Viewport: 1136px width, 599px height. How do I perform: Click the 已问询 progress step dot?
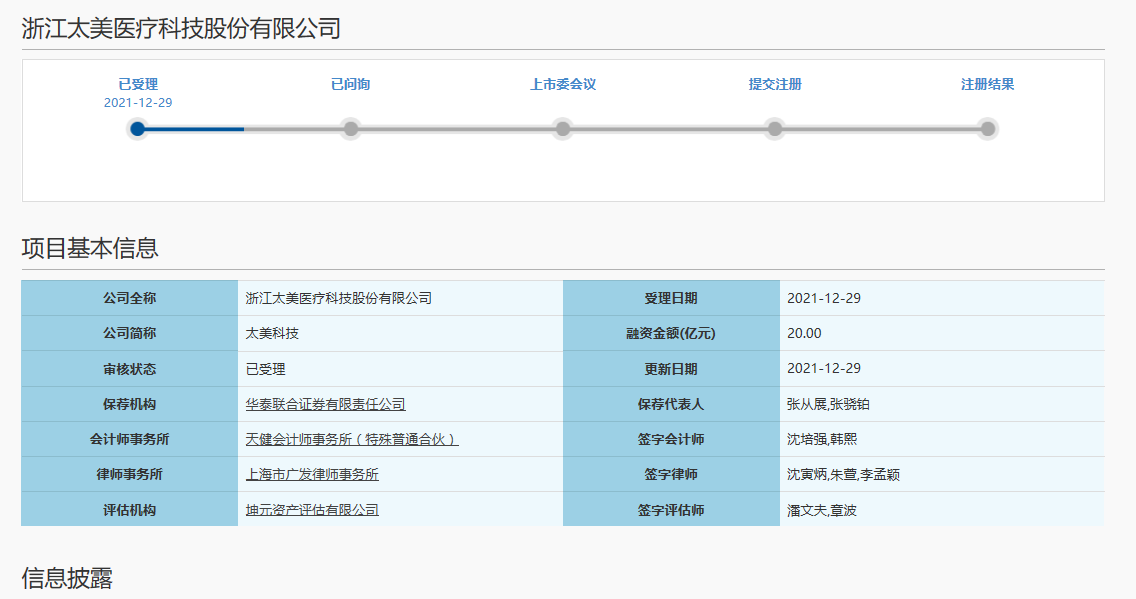pyautogui.click(x=351, y=129)
